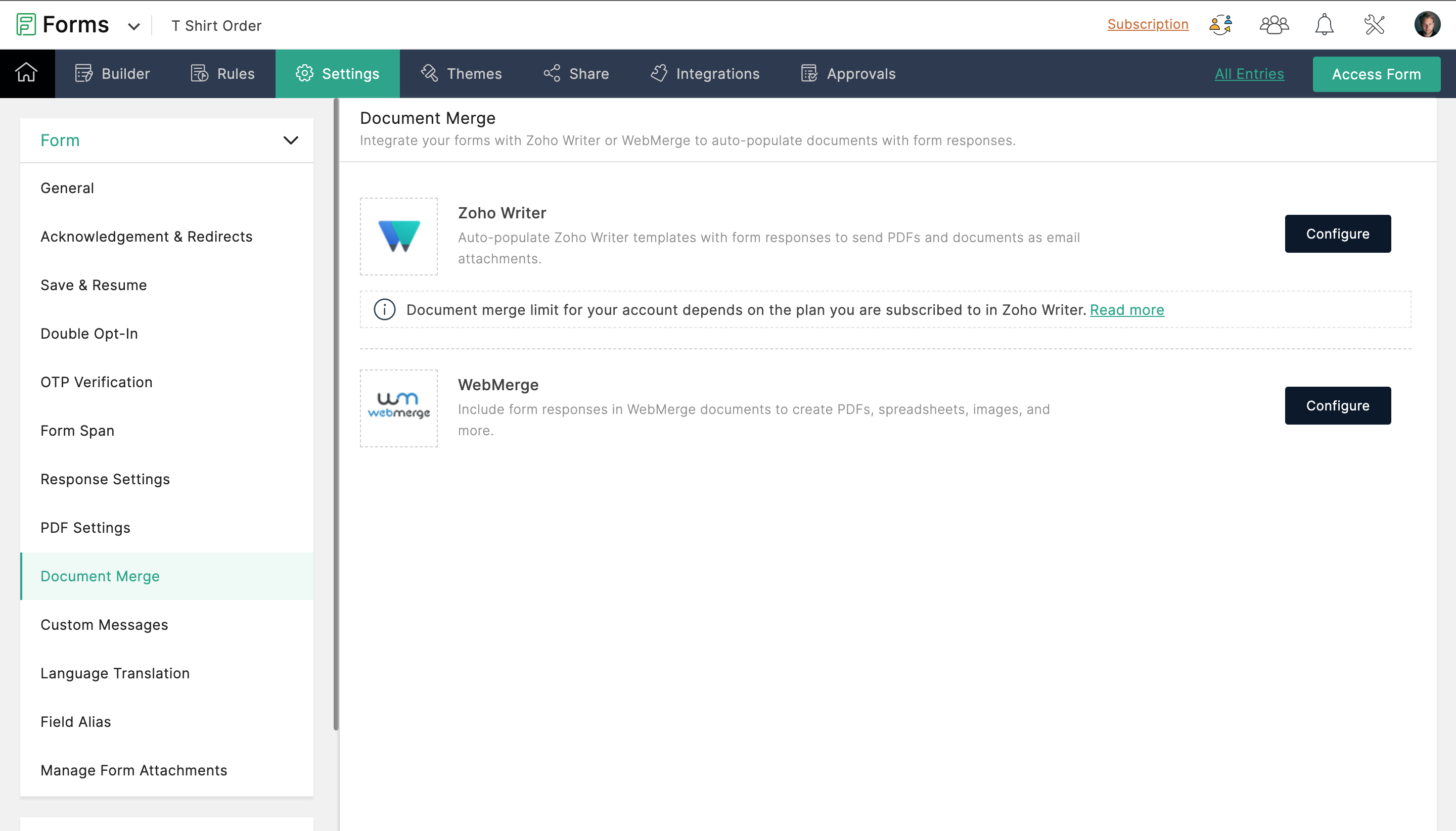Open the Share tab
The width and height of the screenshot is (1456, 831).
tap(576, 73)
